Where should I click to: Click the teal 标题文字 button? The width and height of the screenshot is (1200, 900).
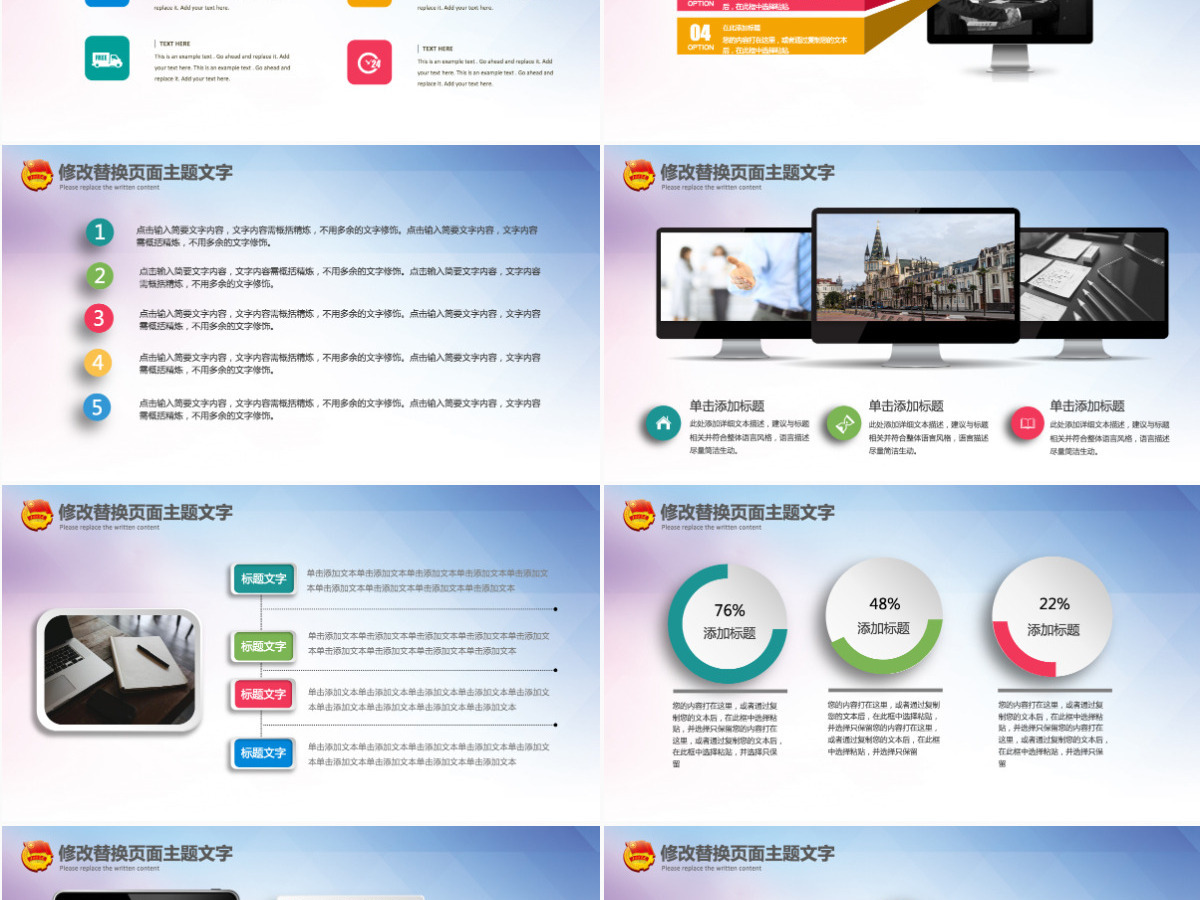(263, 578)
